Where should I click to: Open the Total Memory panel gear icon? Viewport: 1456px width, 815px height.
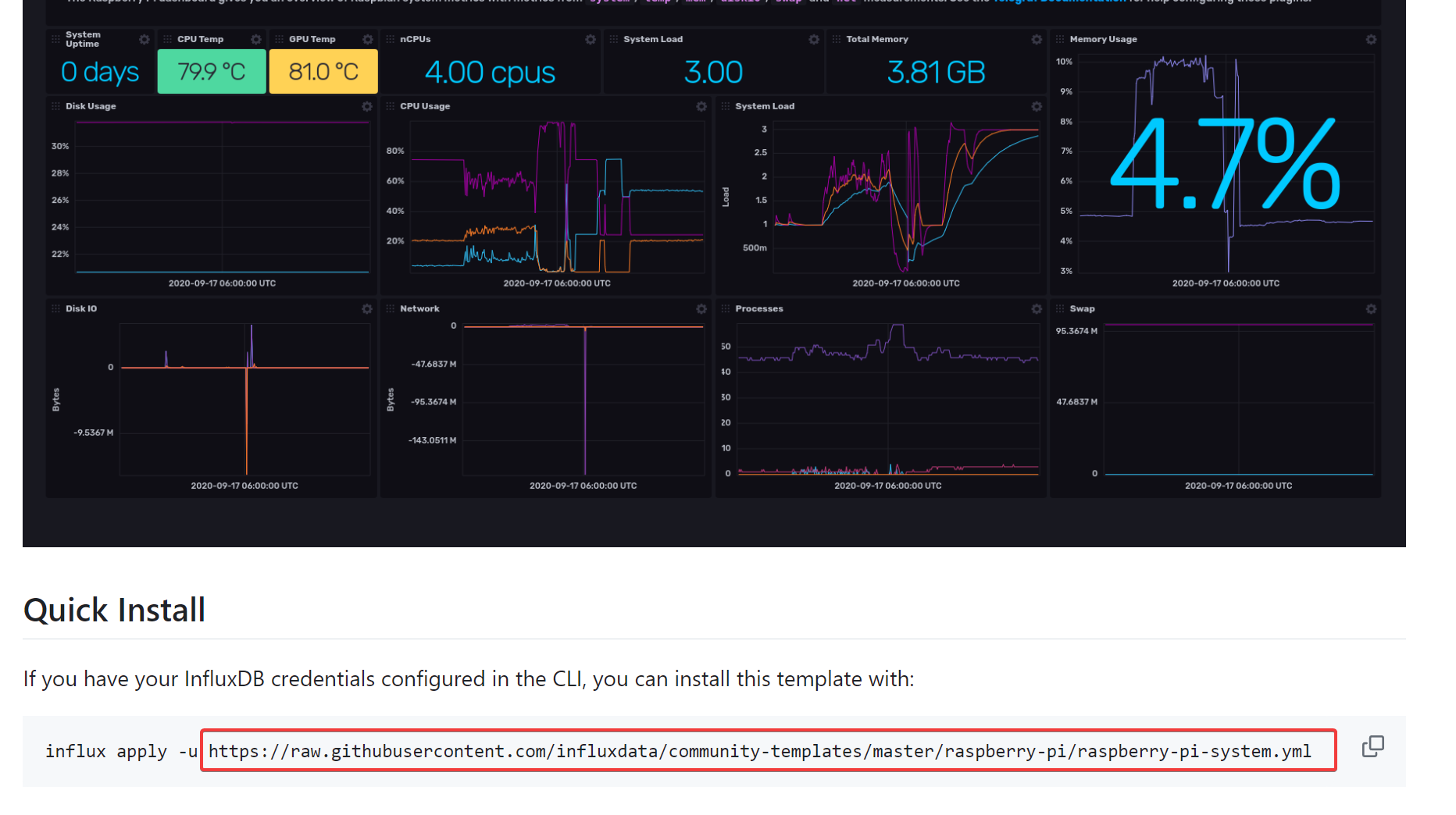pyautogui.click(x=1037, y=39)
